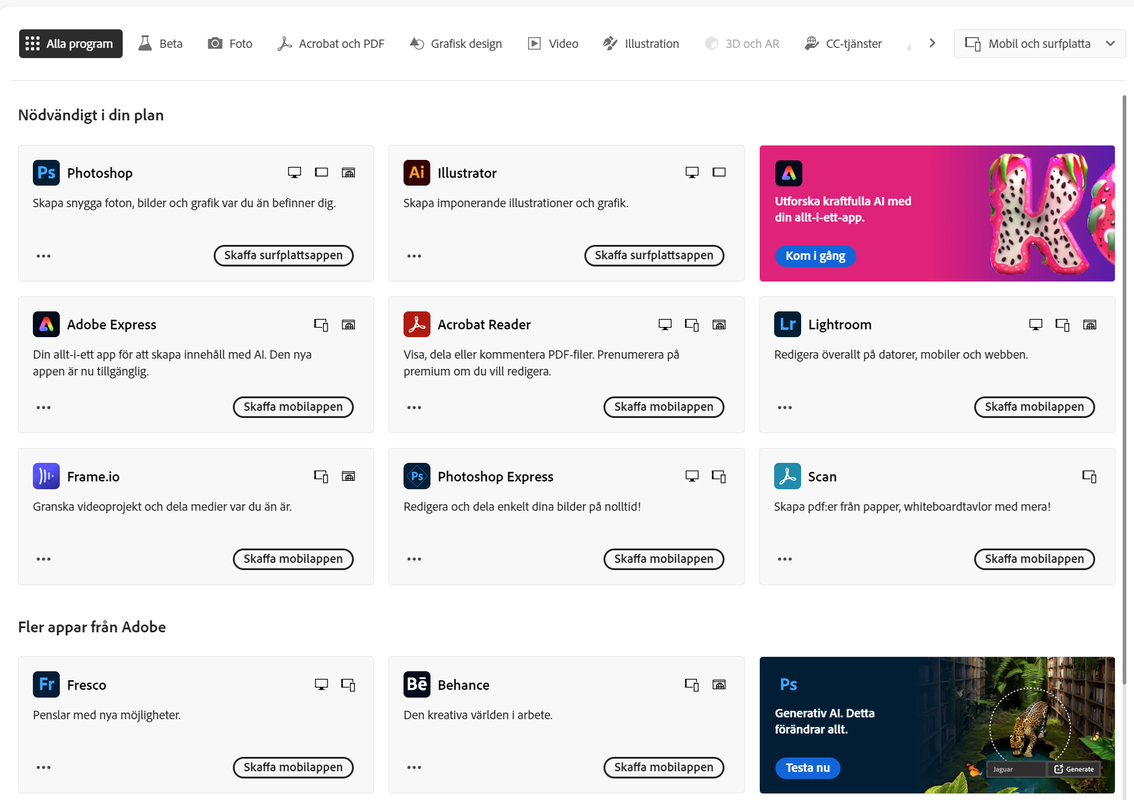The width and height of the screenshot is (1134, 800).
Task: Click Photoshop's desktop platform icon
Action: tap(294, 172)
